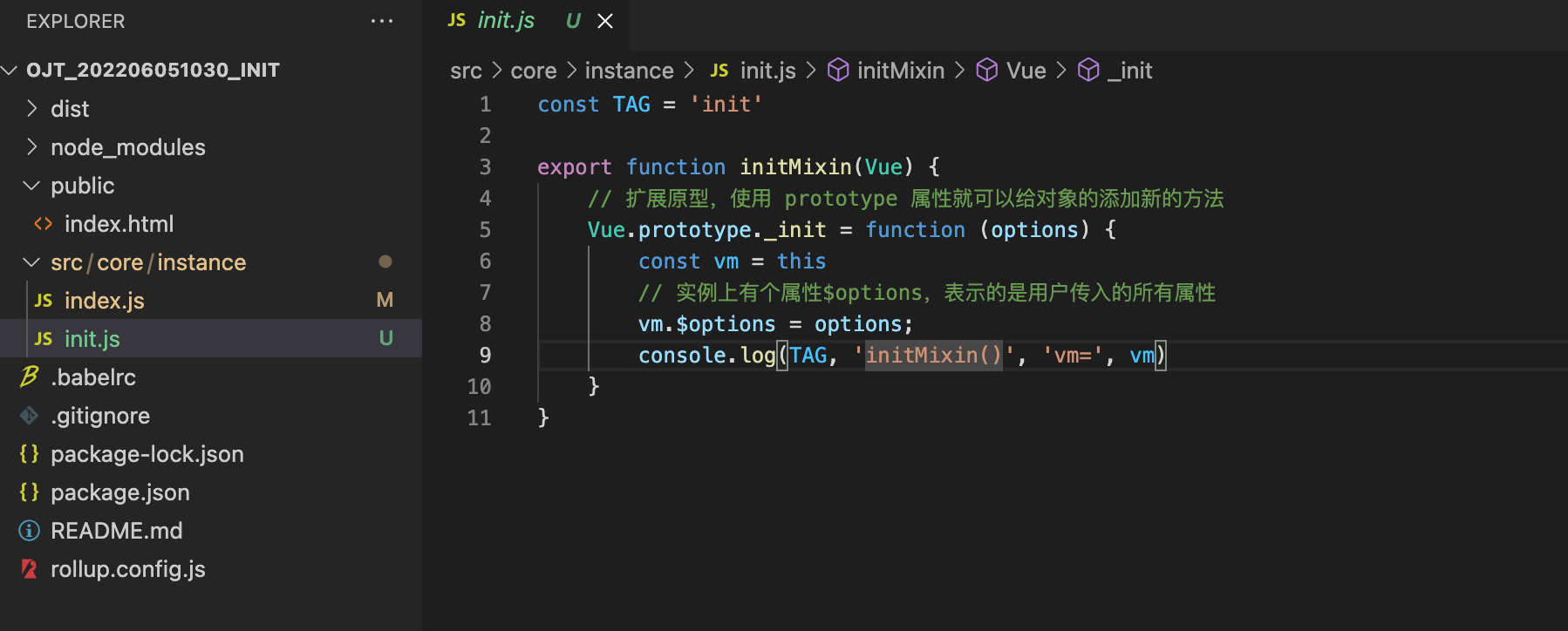This screenshot has width=1568, height=631.
Task: Click the $options comment on line 7
Action: click(x=927, y=293)
